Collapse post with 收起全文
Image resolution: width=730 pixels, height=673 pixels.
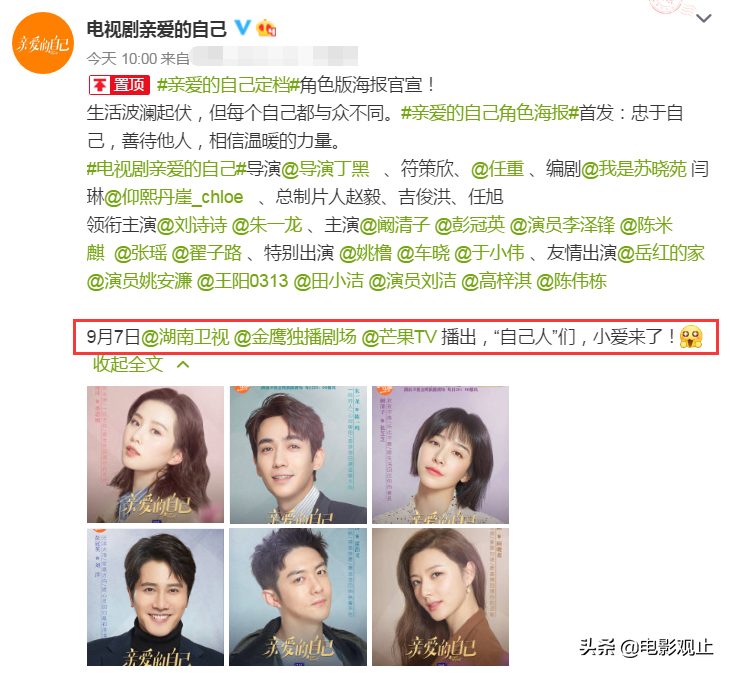point(128,364)
